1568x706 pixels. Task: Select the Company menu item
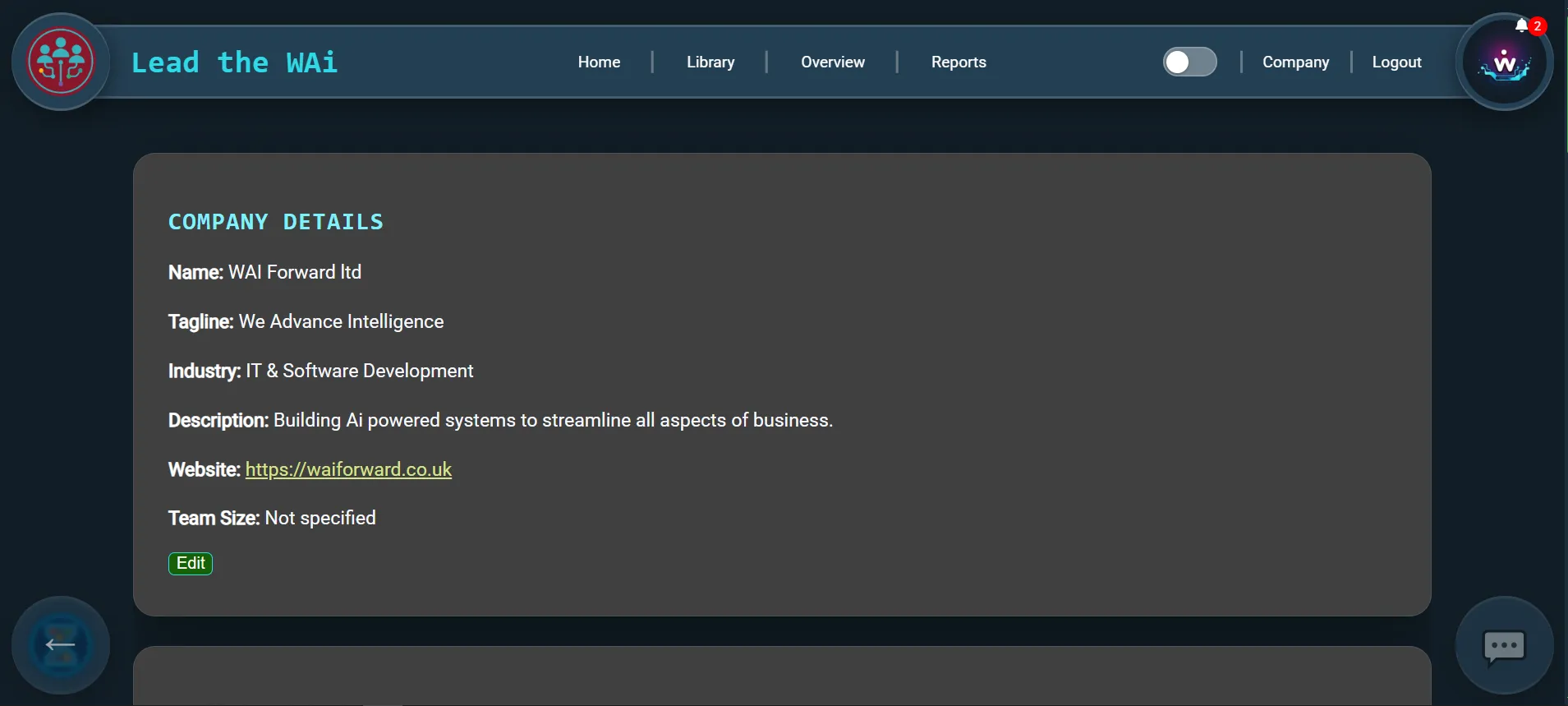coord(1295,62)
